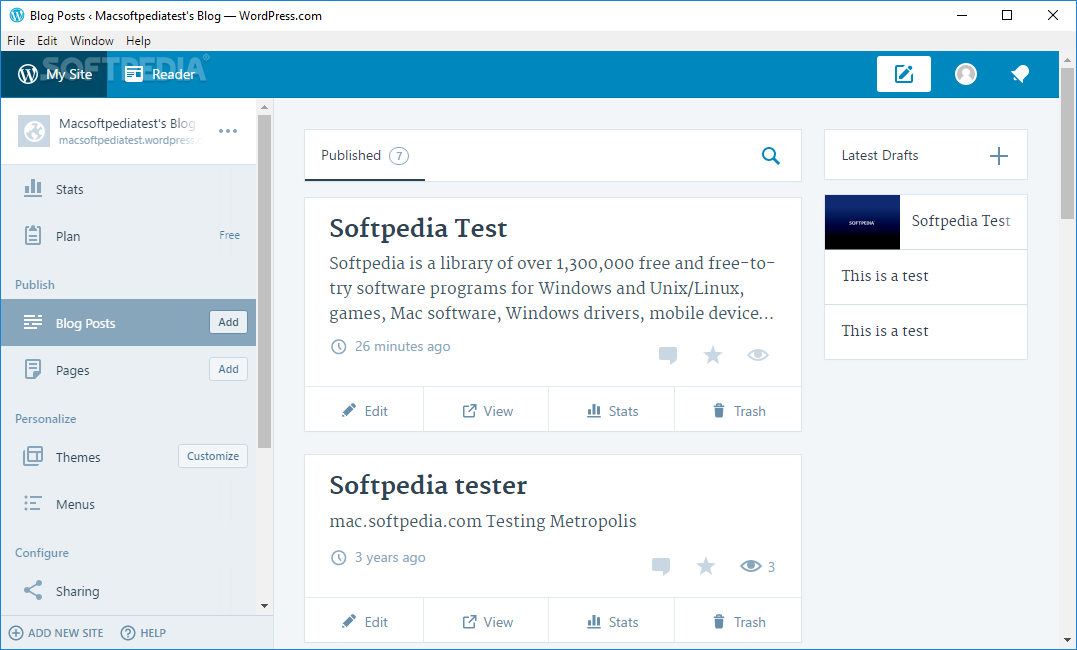Click views eye icon on Softpedia tester post
Viewport: 1077px width, 650px height.
pyautogui.click(x=751, y=565)
